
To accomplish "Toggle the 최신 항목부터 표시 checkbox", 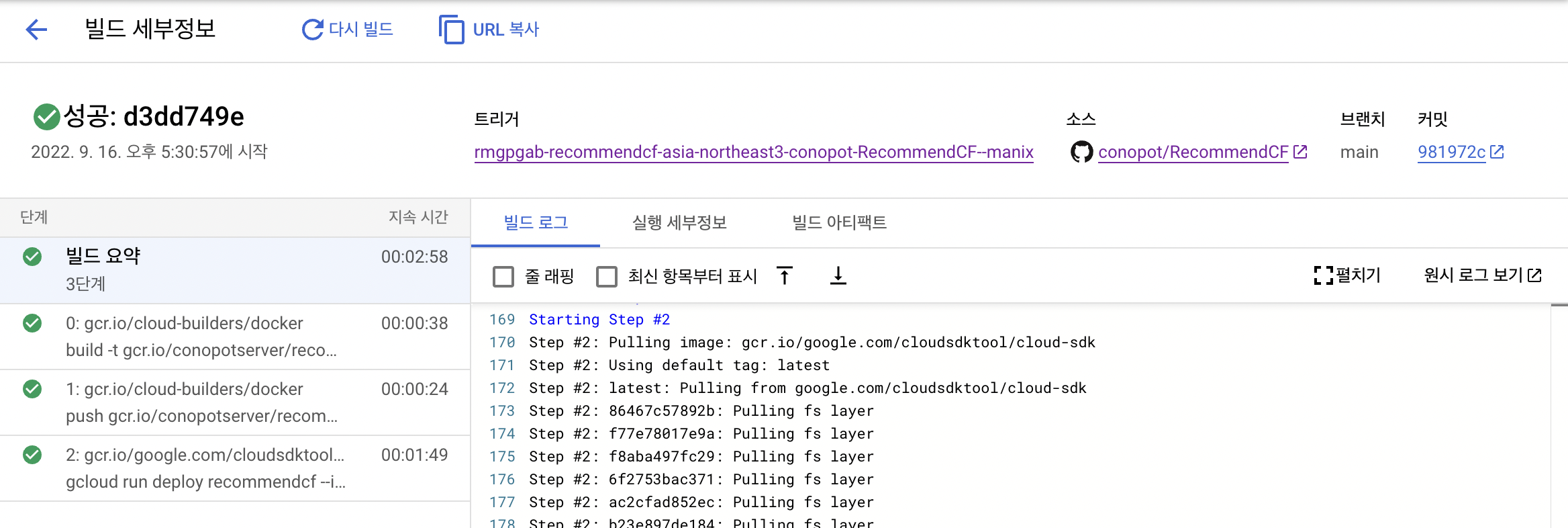I will (607, 277).
